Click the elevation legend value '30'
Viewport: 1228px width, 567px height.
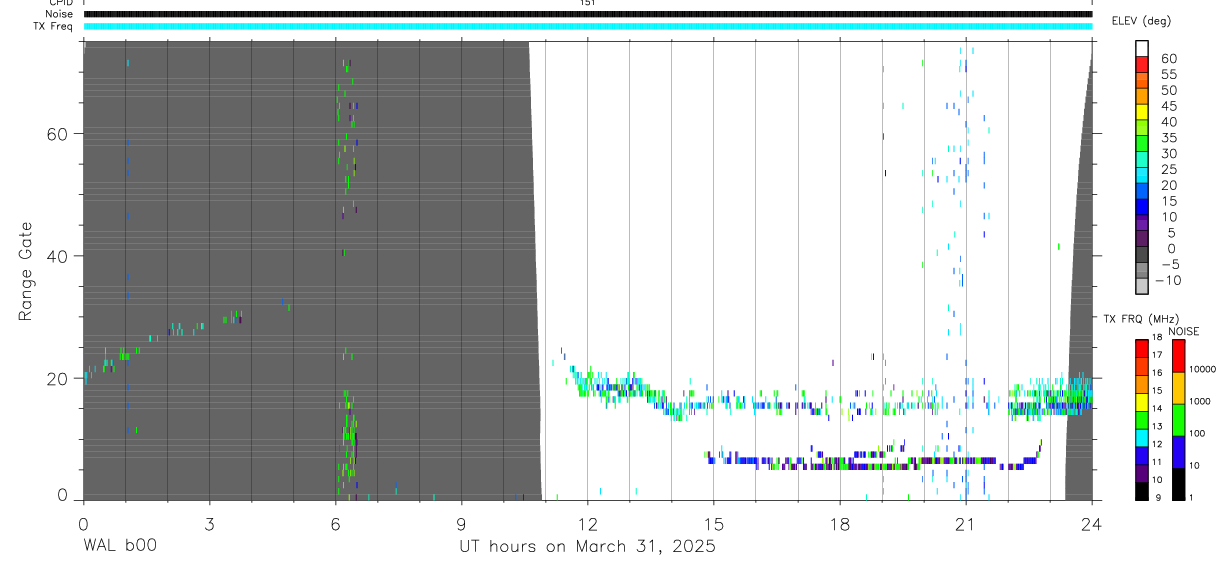1168,153
